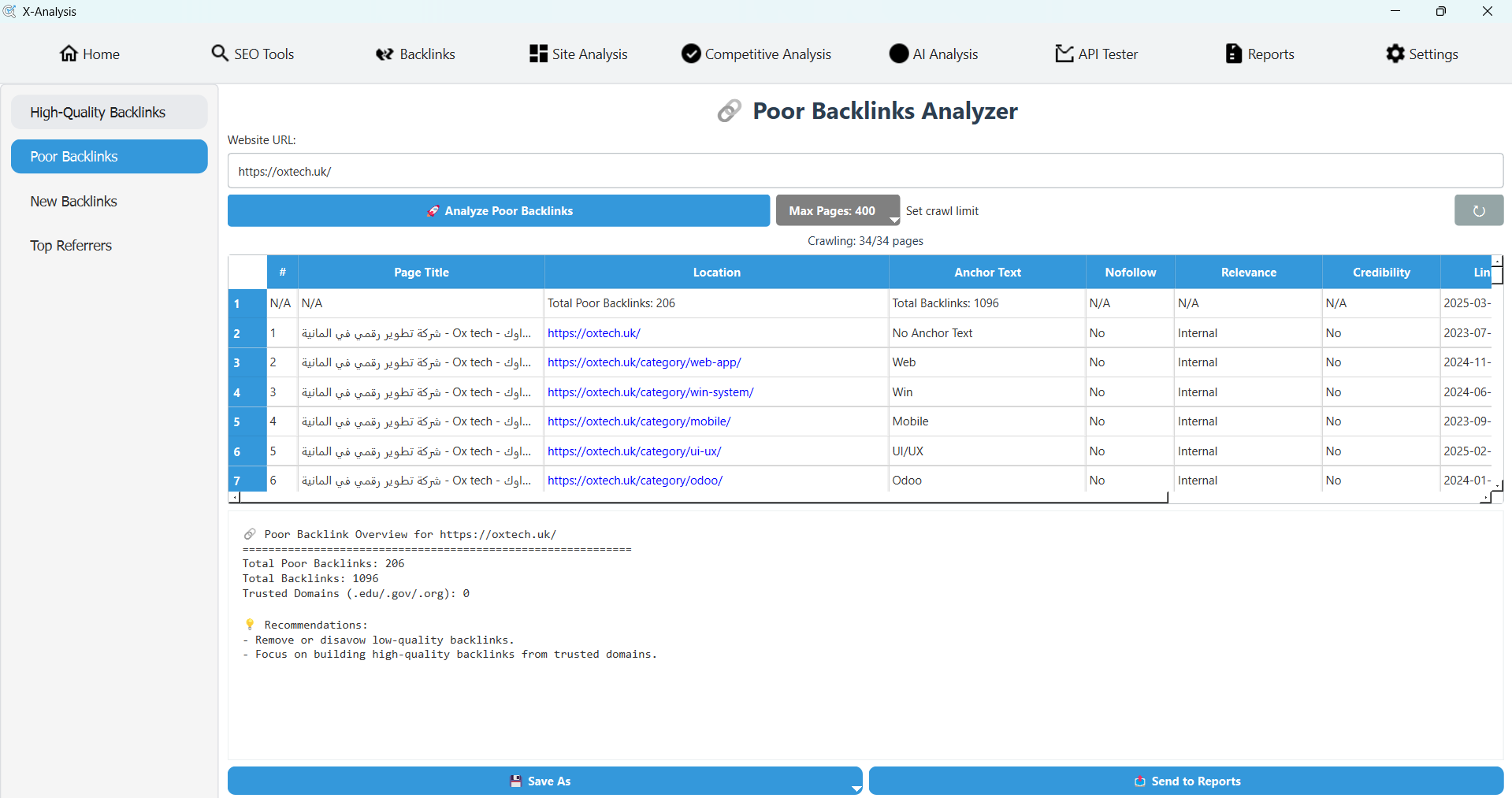This screenshot has width=1512, height=798.
Task: Open the https://oxtech.uk/ location link
Action: [594, 333]
